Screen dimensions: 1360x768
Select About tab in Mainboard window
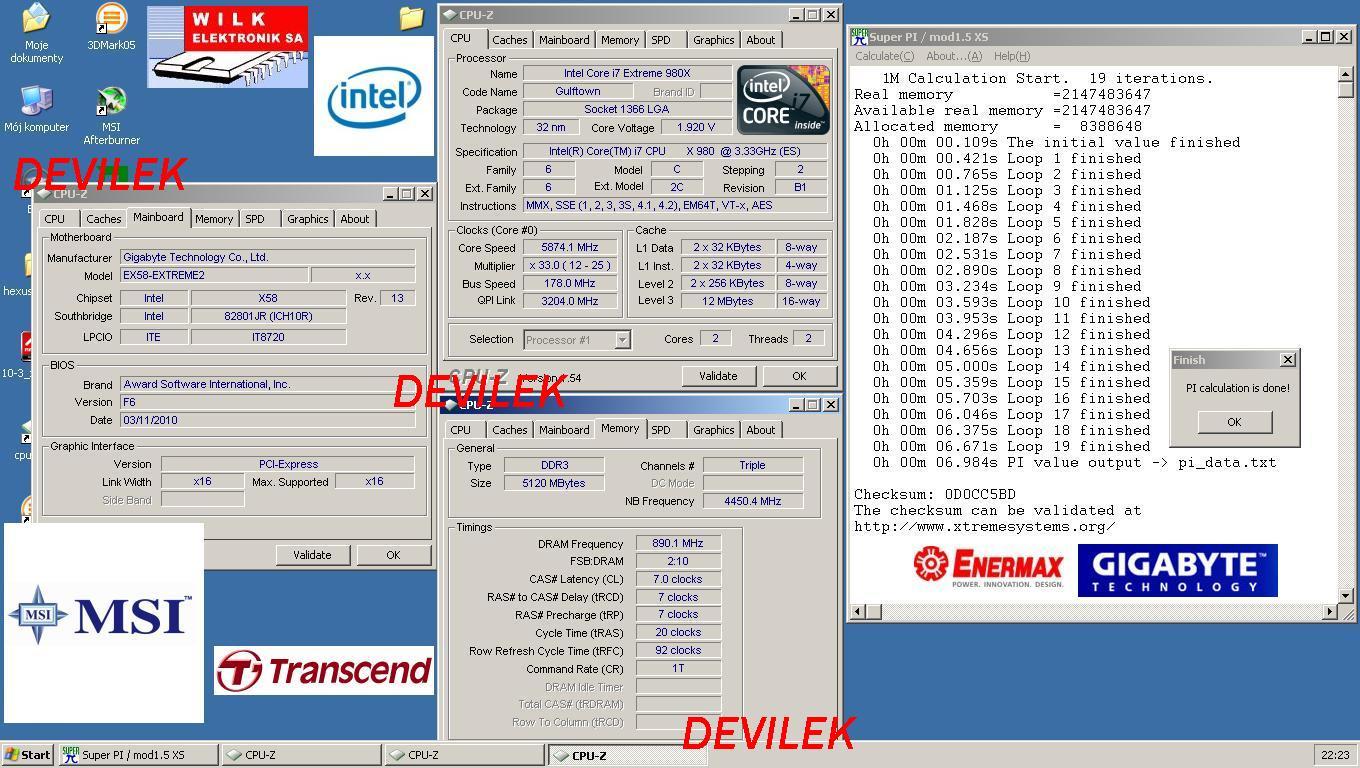coord(354,219)
